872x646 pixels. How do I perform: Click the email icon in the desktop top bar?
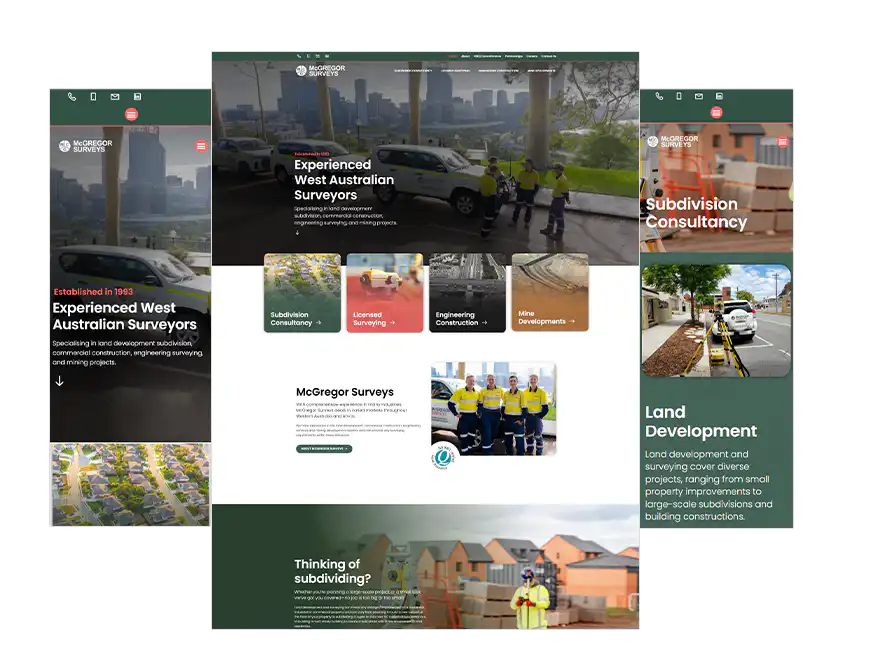click(318, 56)
